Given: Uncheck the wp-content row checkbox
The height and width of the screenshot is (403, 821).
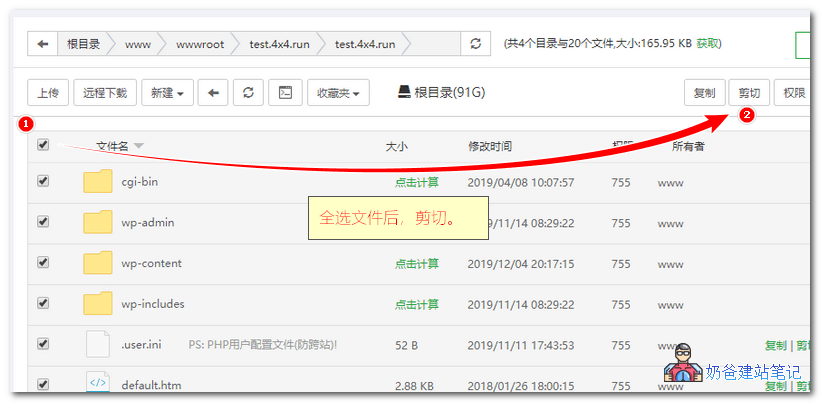Looking at the screenshot, I should tap(43, 262).
